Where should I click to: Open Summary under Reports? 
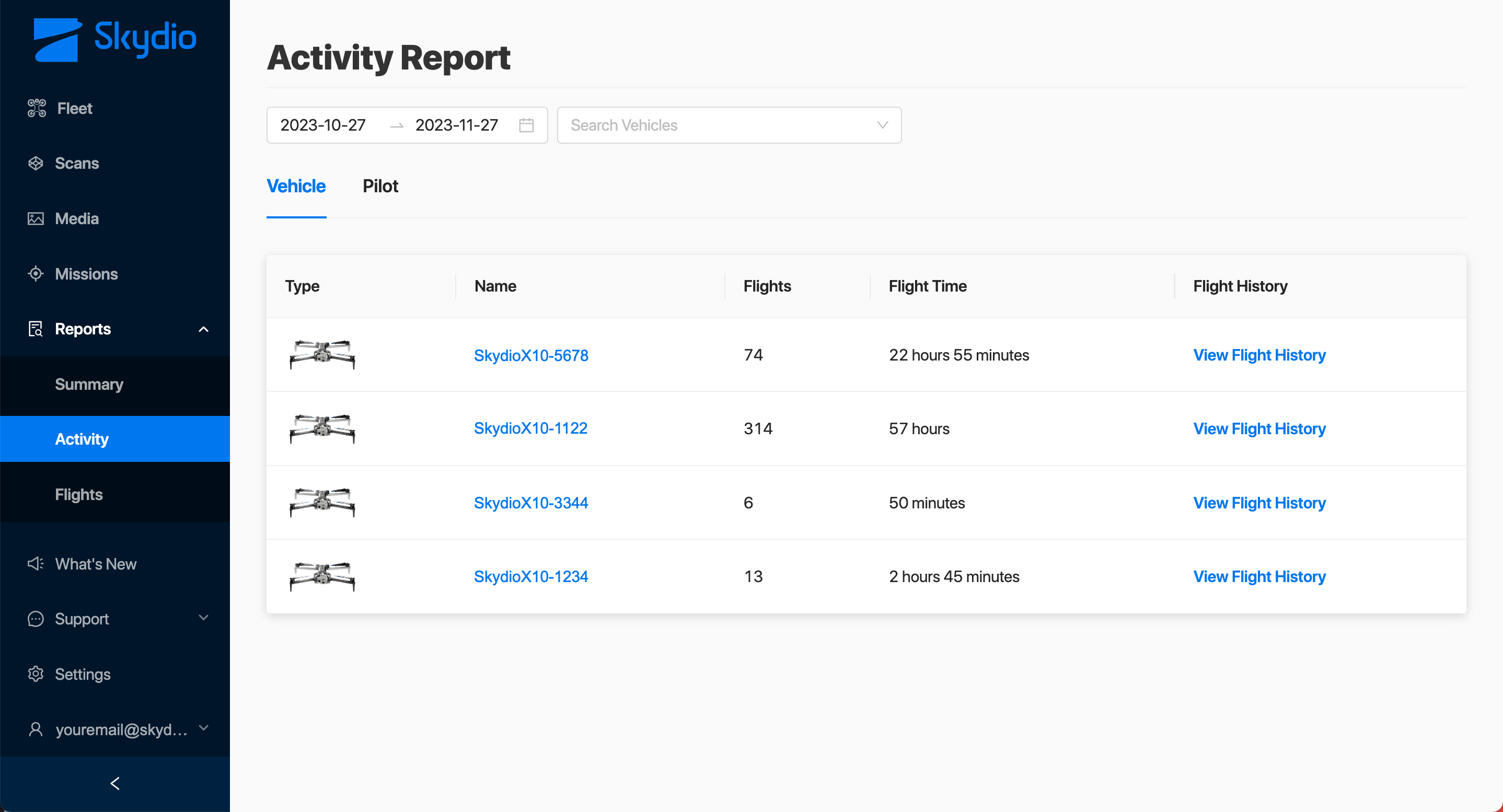click(x=89, y=384)
